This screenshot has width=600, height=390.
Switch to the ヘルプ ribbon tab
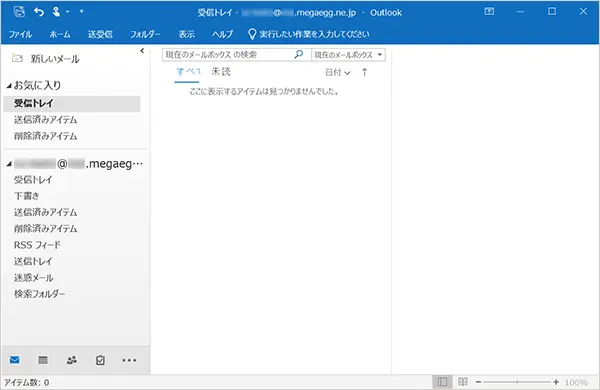pos(223,34)
